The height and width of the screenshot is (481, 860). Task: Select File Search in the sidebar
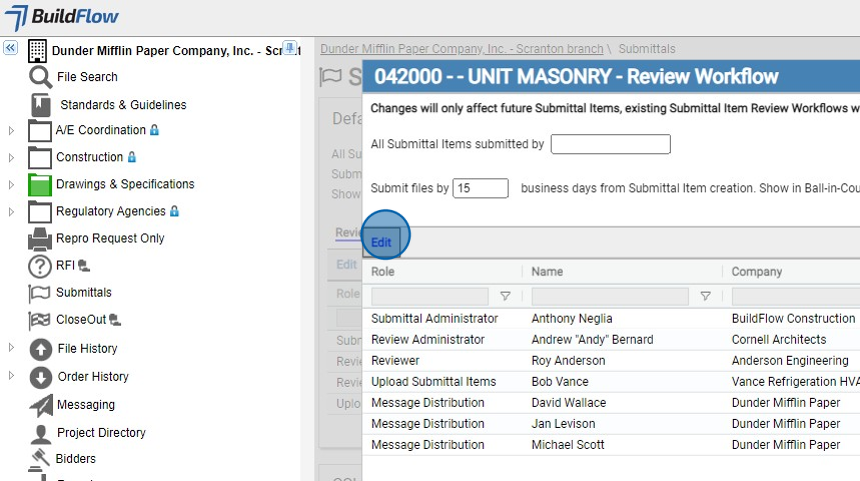click(87, 77)
